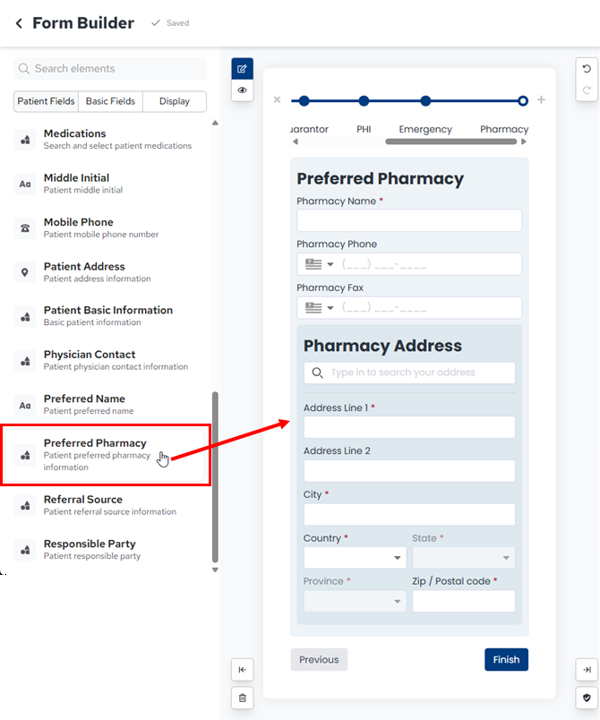Expand the Country dropdown

click(355, 557)
